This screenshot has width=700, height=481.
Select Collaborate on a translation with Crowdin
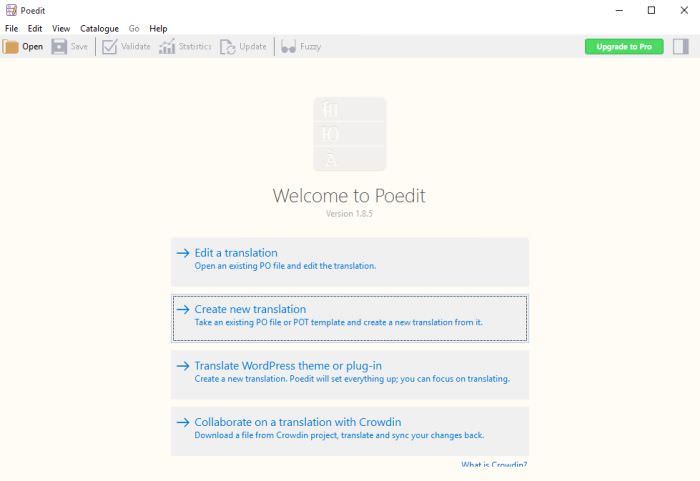click(x=350, y=431)
